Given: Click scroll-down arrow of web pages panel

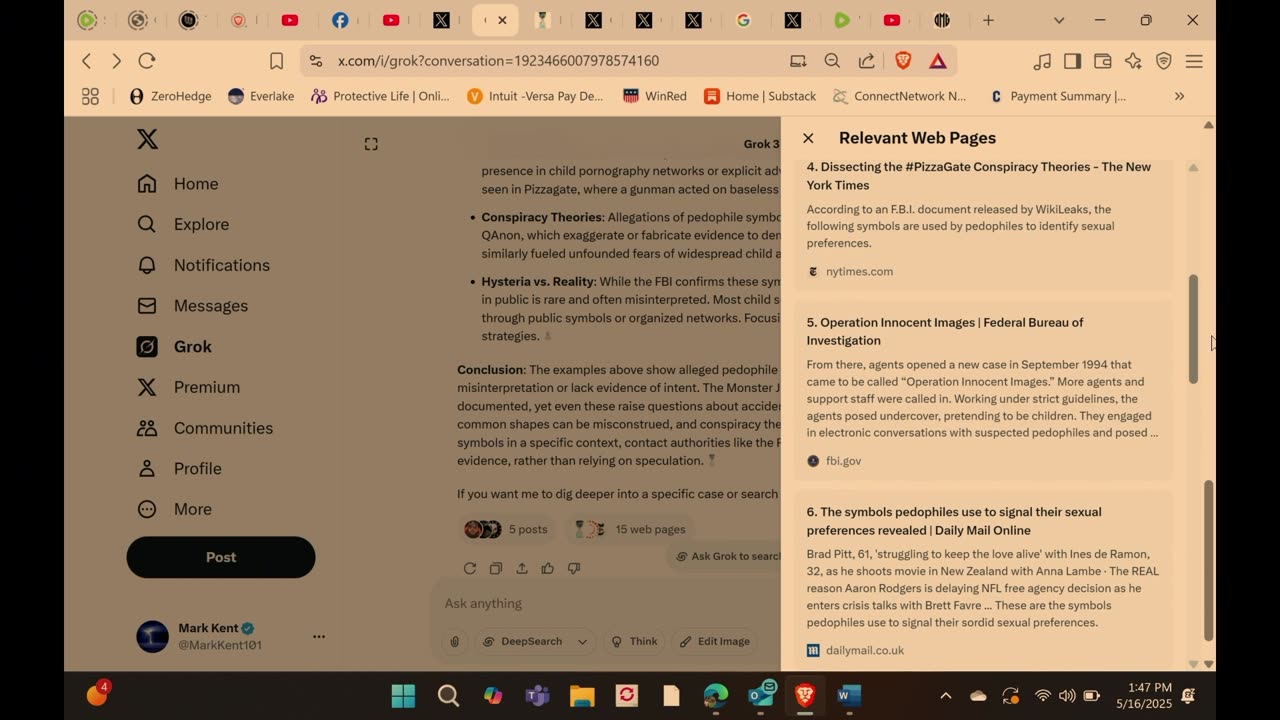Looking at the screenshot, I should tap(1193, 664).
